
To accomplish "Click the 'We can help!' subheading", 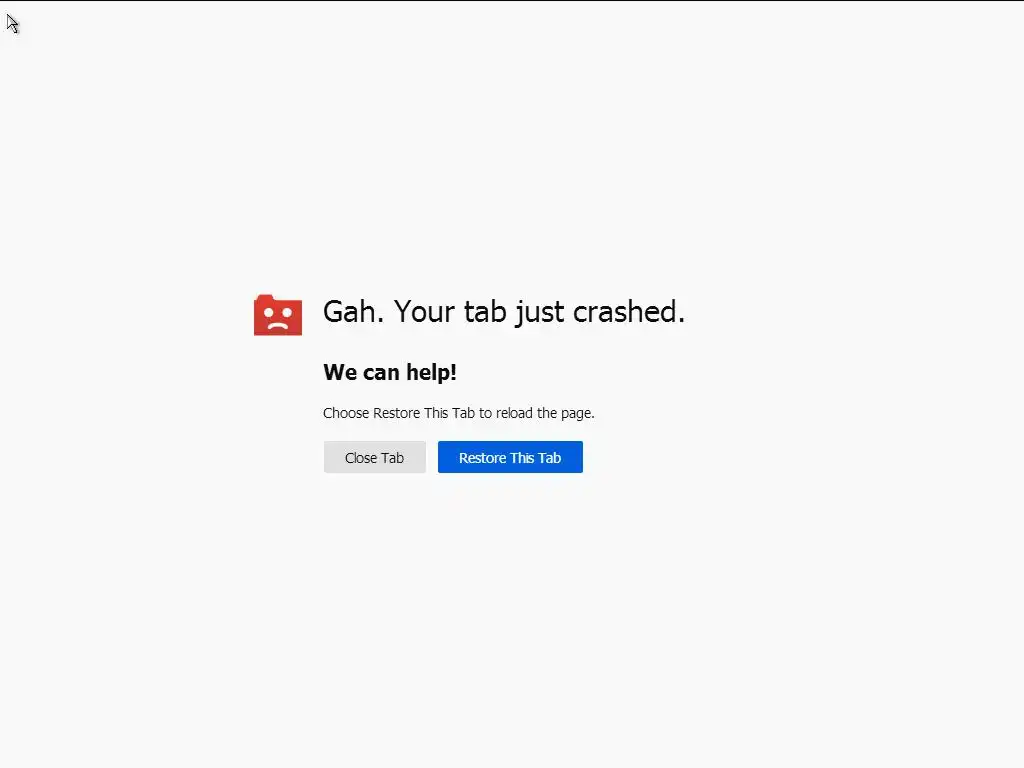I will coord(390,372).
